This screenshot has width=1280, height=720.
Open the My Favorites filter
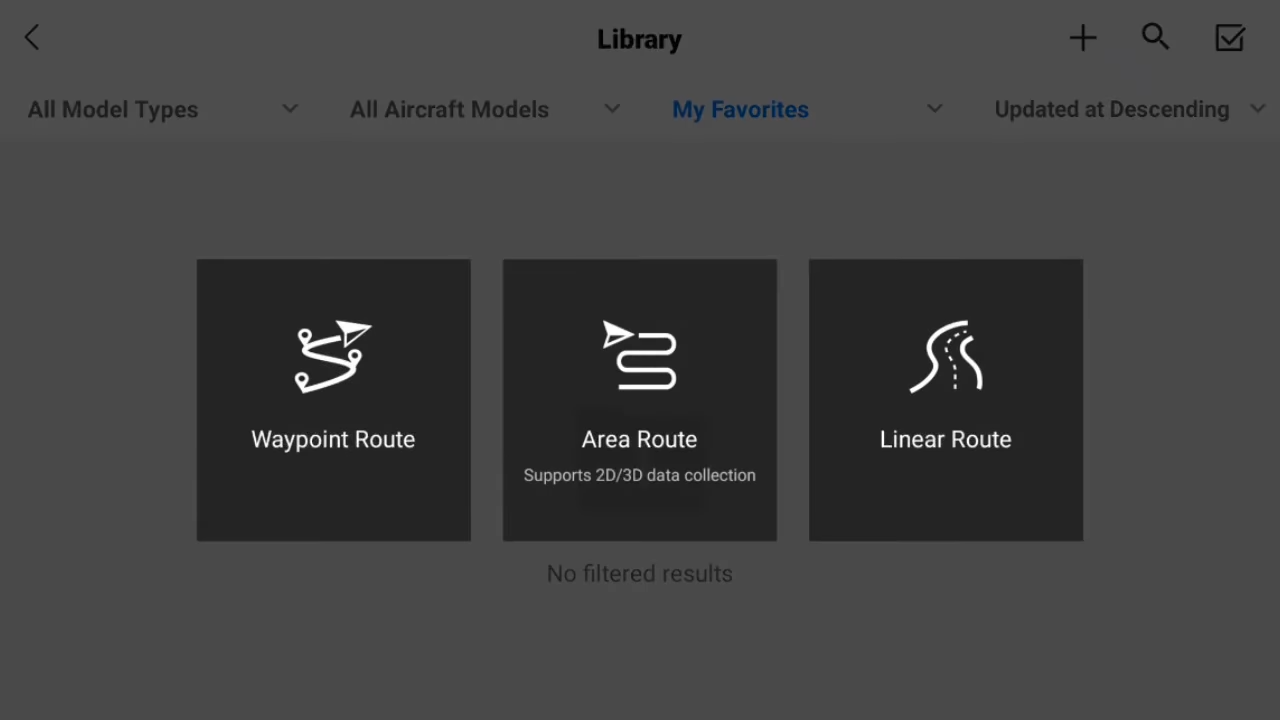click(x=740, y=110)
